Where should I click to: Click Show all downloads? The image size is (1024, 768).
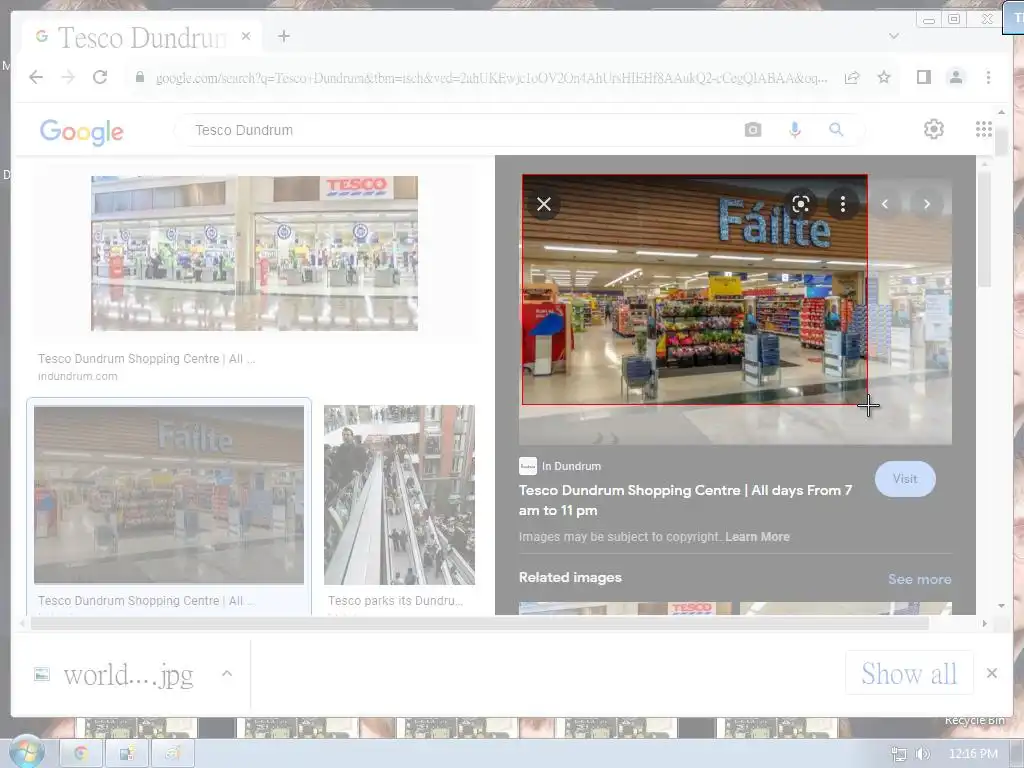click(908, 673)
